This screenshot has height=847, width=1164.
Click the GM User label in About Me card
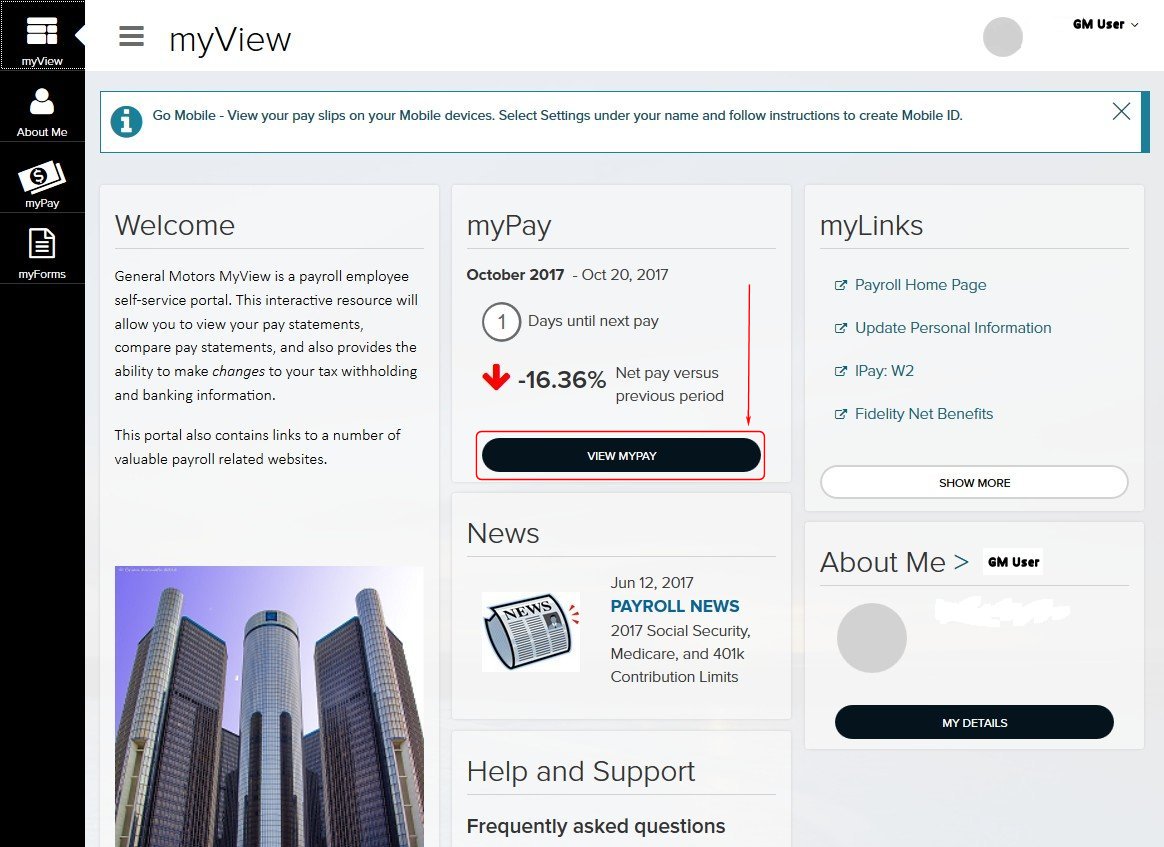(1013, 562)
